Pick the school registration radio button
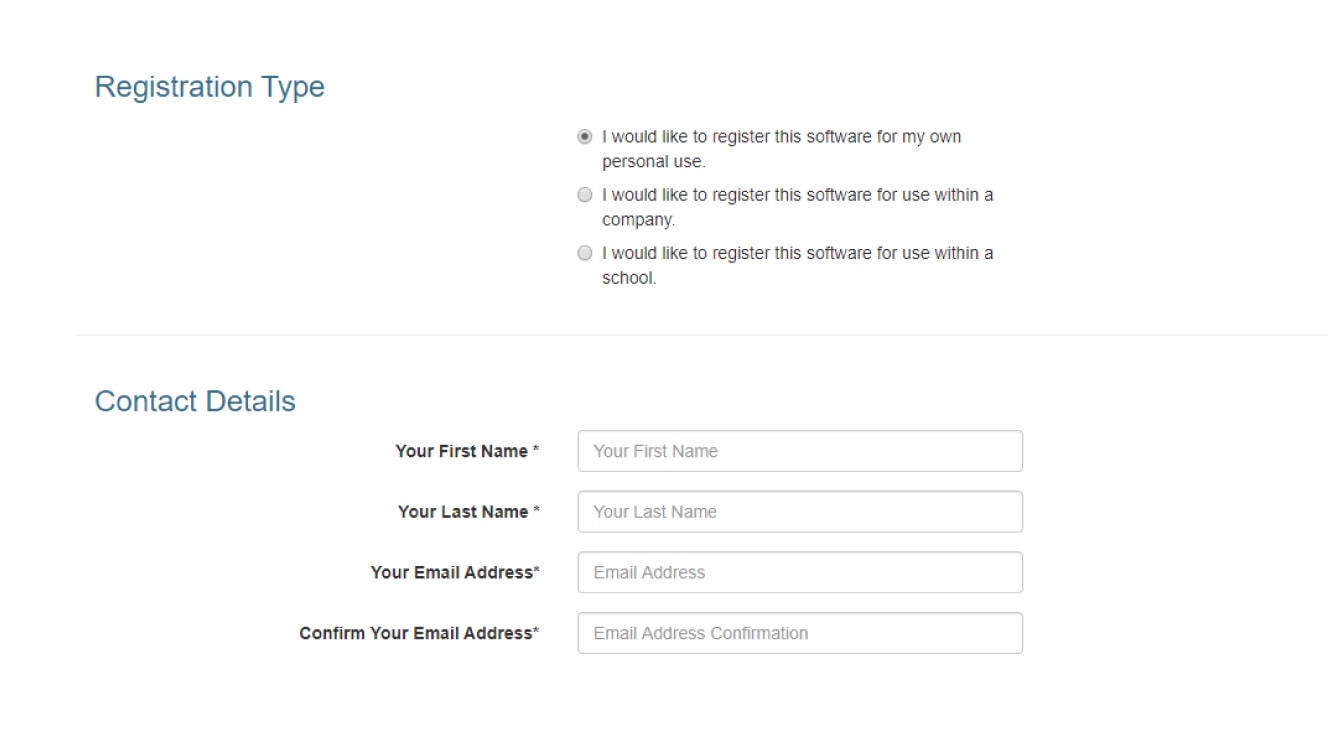This screenshot has width=1328, height=744. (x=585, y=253)
